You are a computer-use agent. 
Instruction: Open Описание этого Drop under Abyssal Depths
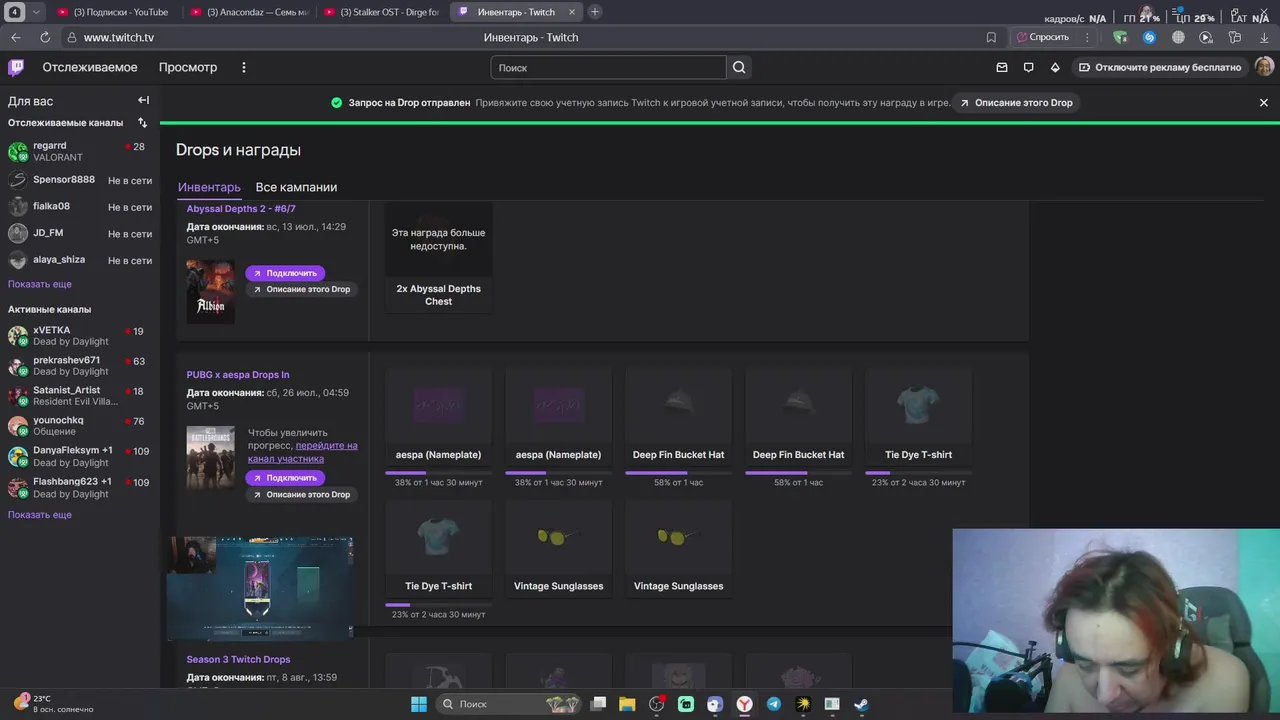[301, 289]
